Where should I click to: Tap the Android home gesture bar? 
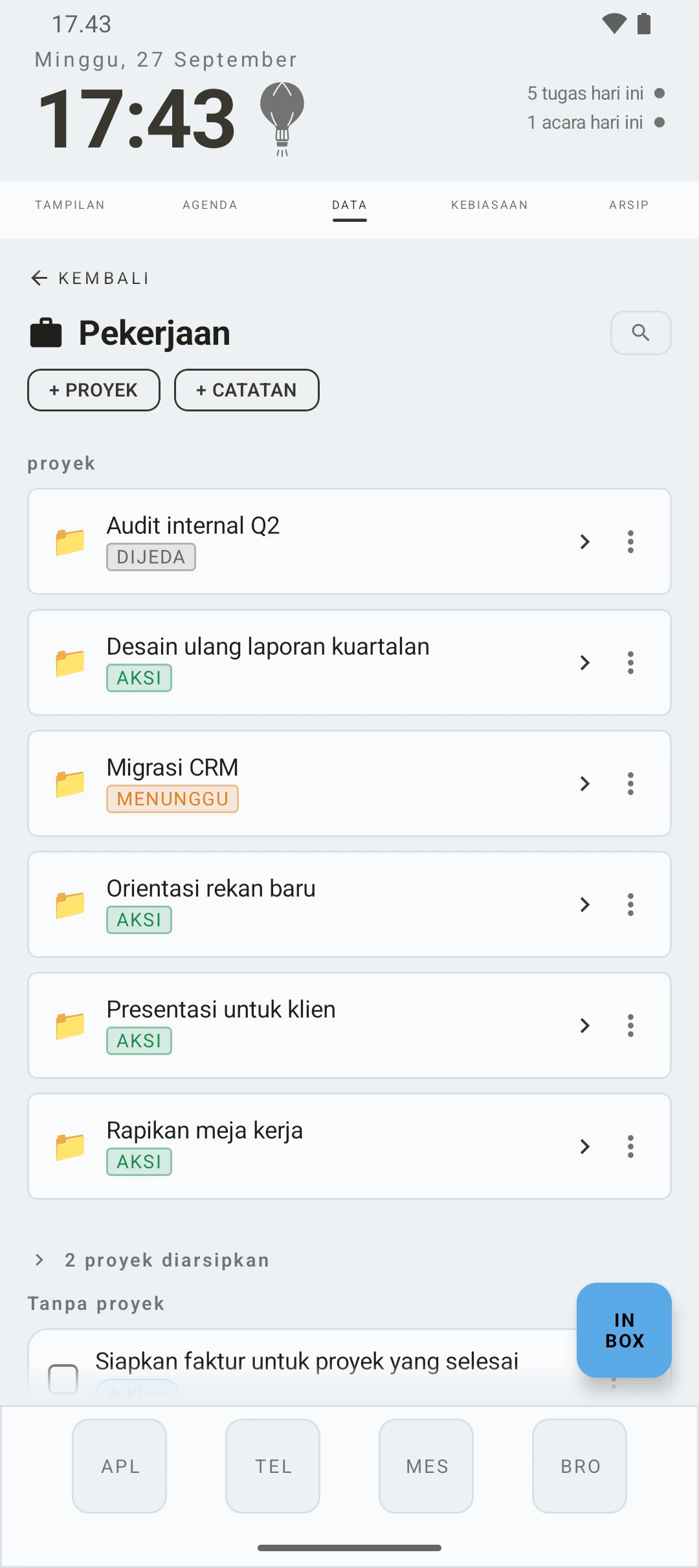click(x=349, y=1548)
